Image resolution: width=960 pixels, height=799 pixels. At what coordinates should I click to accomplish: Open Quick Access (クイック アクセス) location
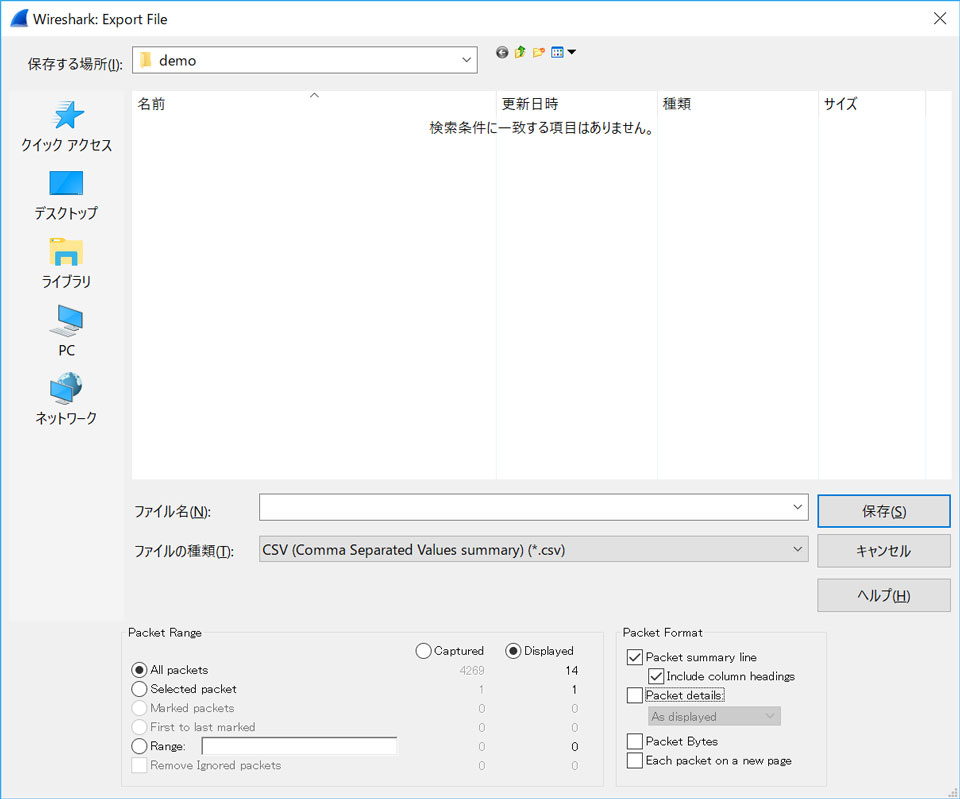(66, 127)
